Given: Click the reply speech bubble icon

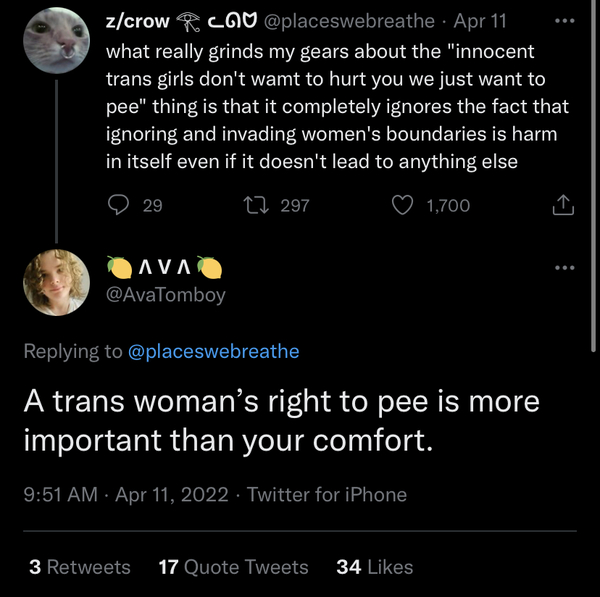Looking at the screenshot, I should tap(118, 205).
